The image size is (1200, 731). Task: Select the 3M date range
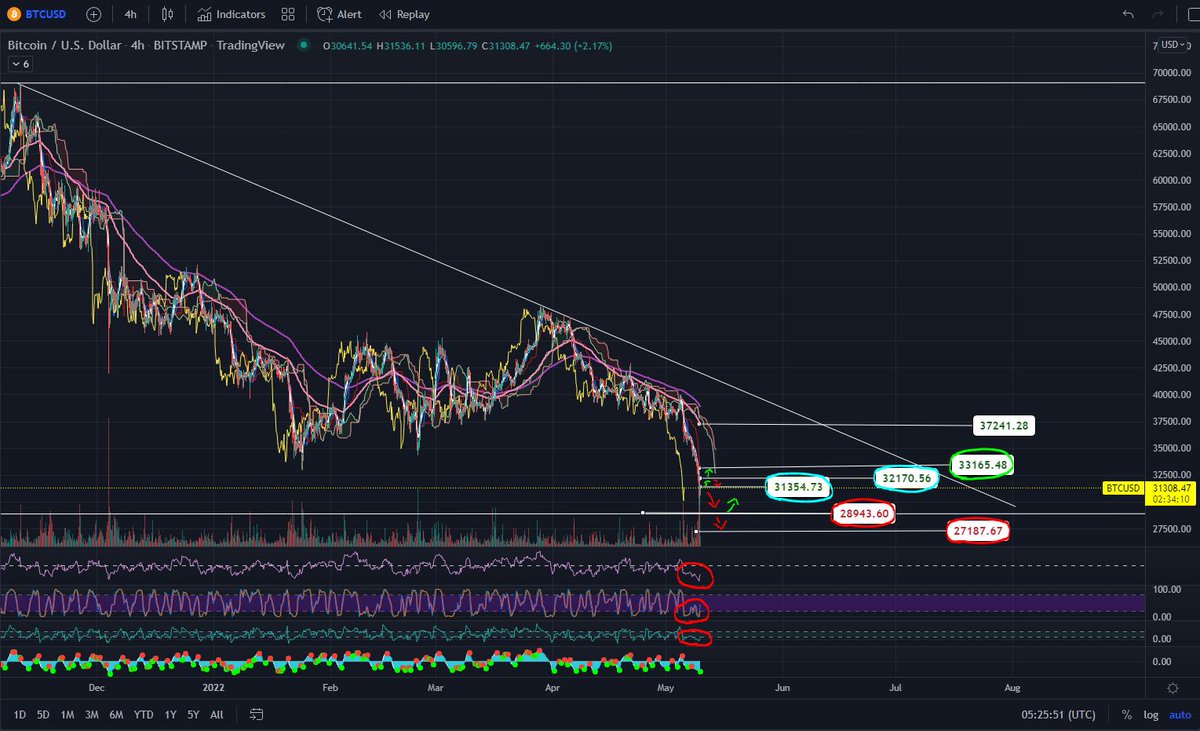(92, 714)
